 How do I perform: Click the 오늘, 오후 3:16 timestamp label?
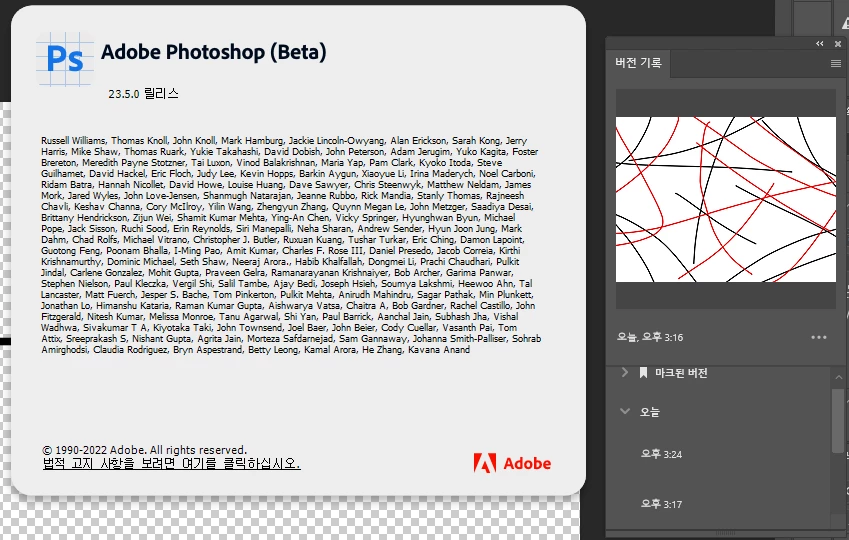650,337
